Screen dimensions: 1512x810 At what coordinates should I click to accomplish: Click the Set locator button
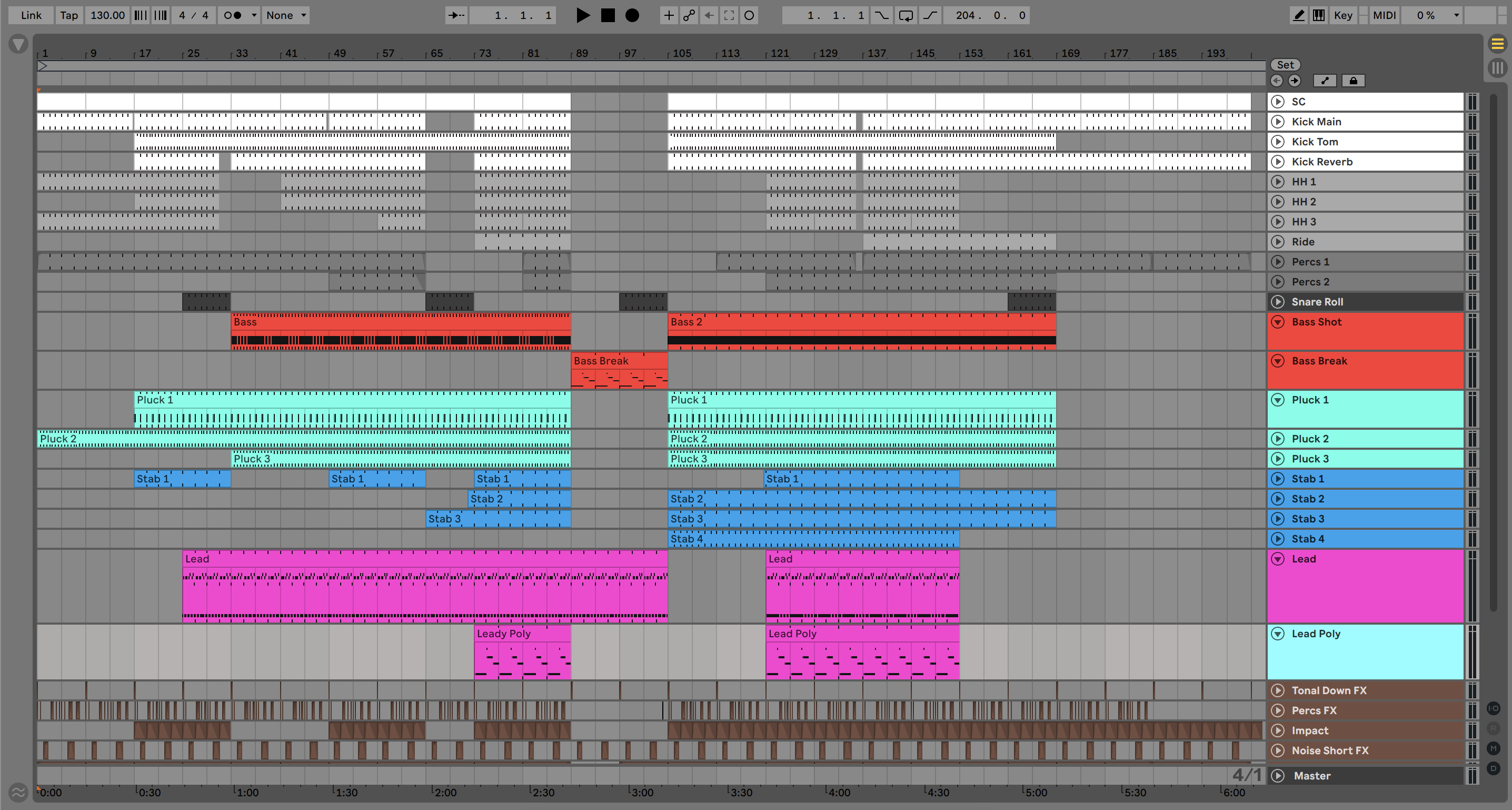click(1286, 65)
